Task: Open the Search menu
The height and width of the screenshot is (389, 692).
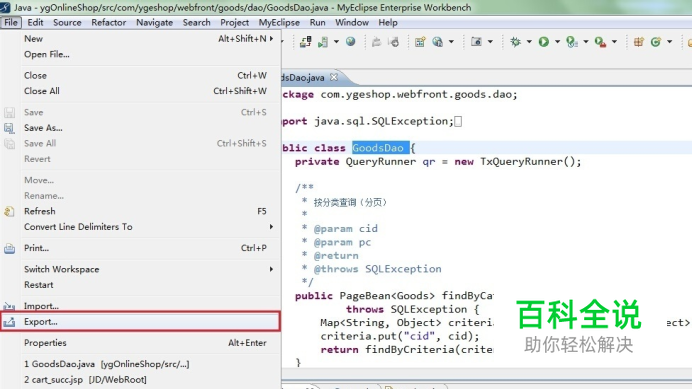Action: (x=196, y=23)
